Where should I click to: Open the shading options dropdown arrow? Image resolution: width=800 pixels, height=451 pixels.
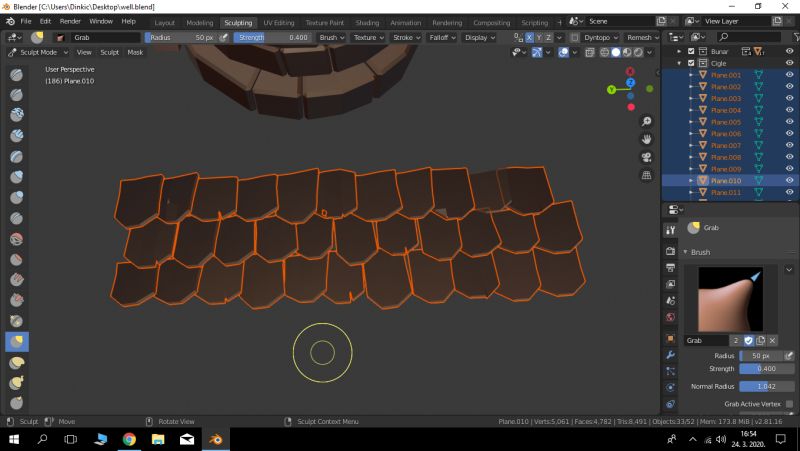coord(650,52)
